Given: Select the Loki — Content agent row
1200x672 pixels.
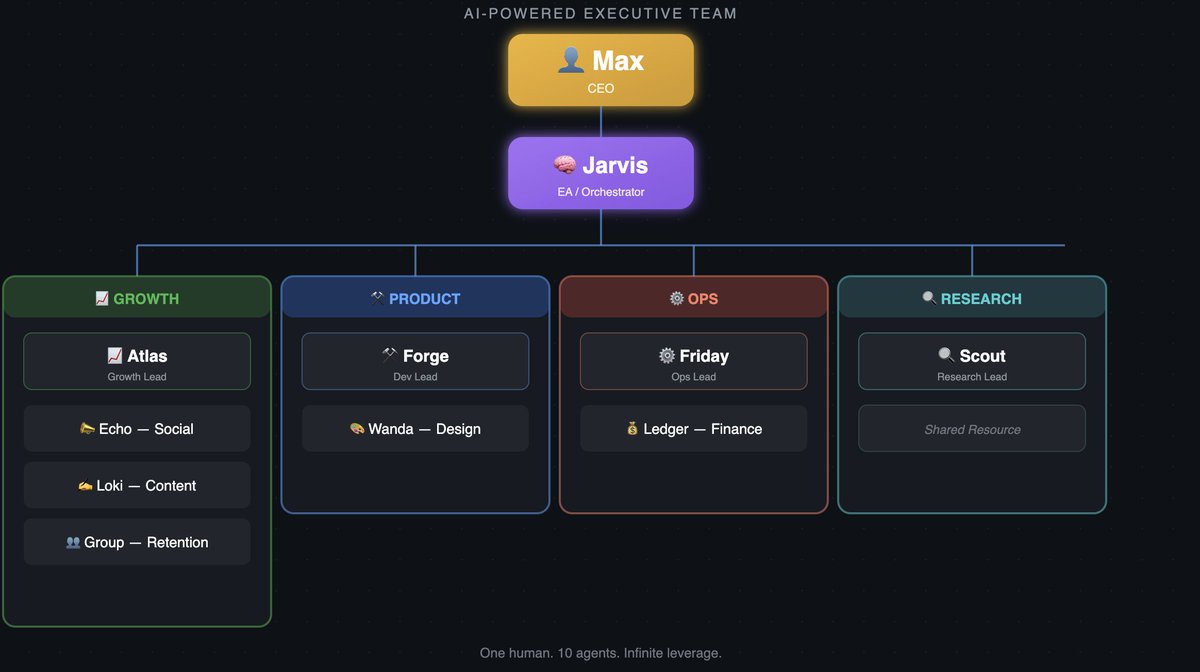Looking at the screenshot, I should click(x=137, y=485).
